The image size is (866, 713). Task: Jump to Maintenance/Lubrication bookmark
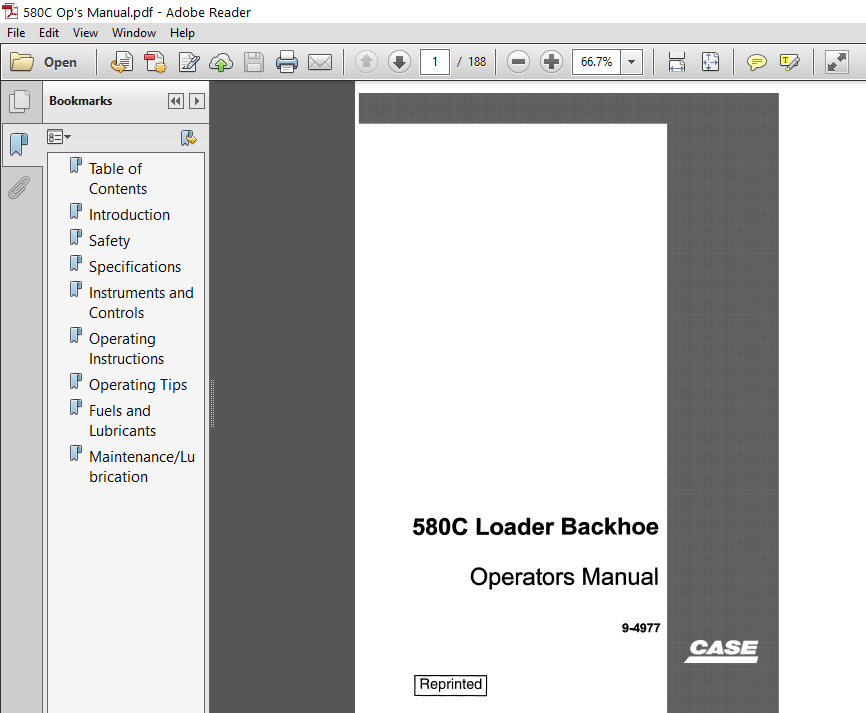point(142,466)
